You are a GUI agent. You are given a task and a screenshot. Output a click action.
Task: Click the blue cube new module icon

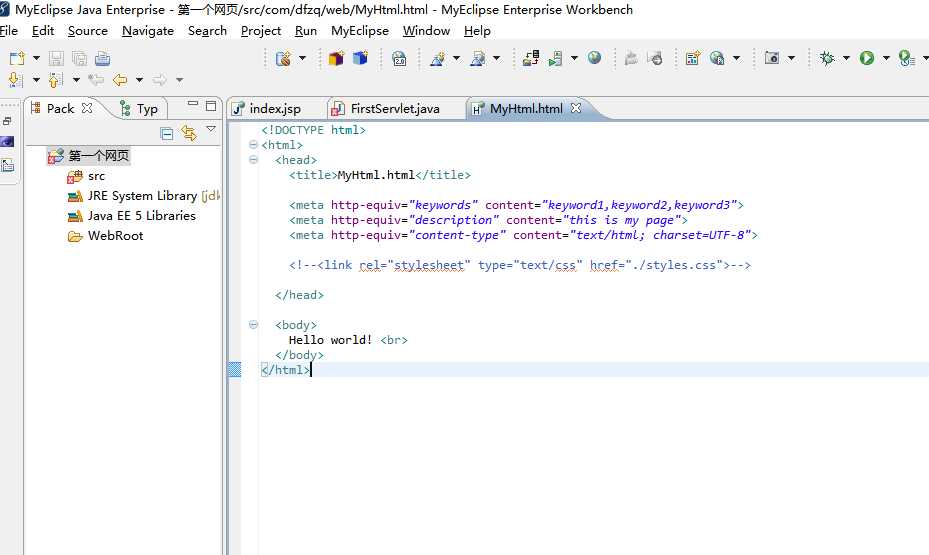(x=360, y=58)
